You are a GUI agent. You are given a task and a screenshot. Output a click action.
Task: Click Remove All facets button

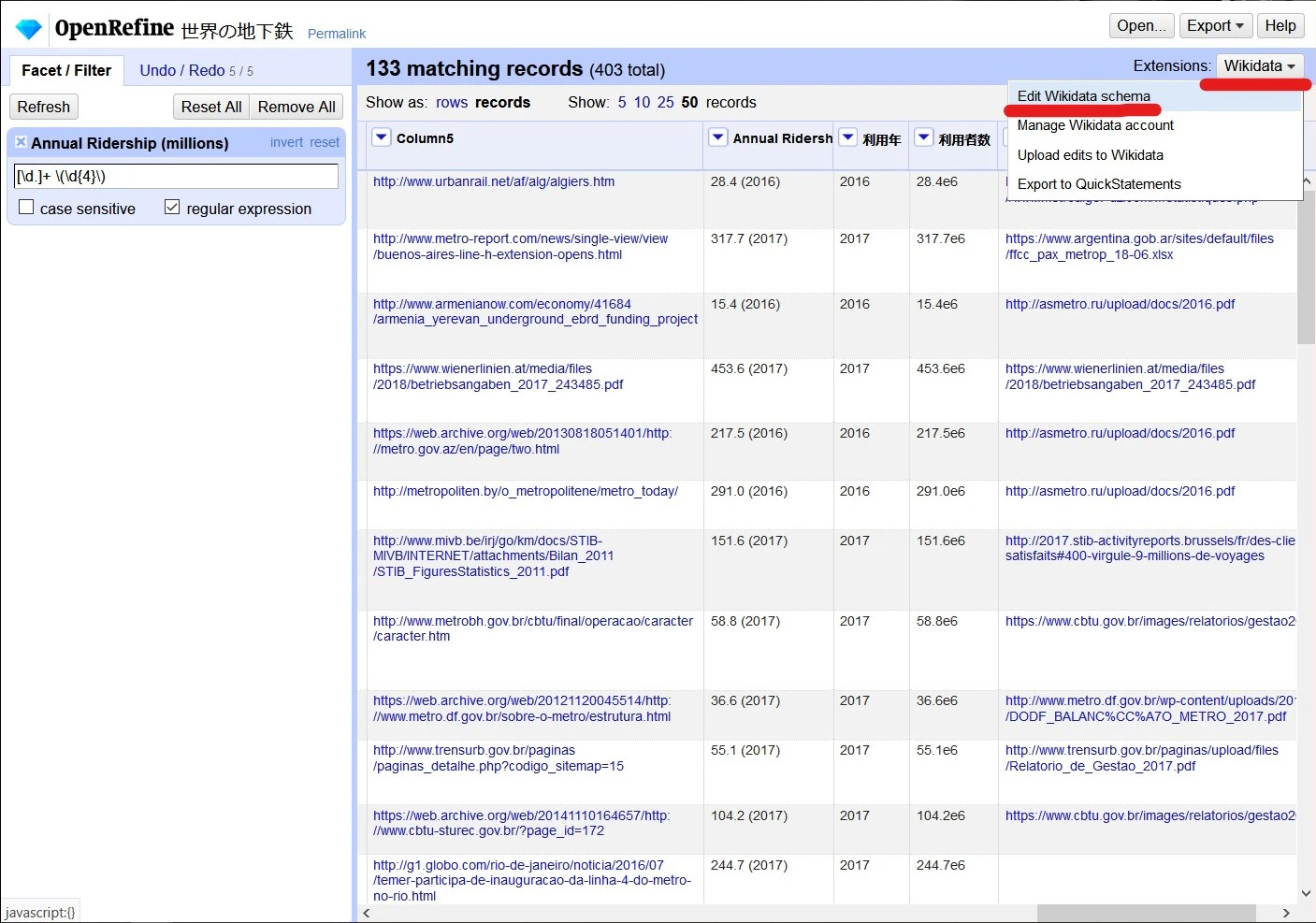(296, 107)
